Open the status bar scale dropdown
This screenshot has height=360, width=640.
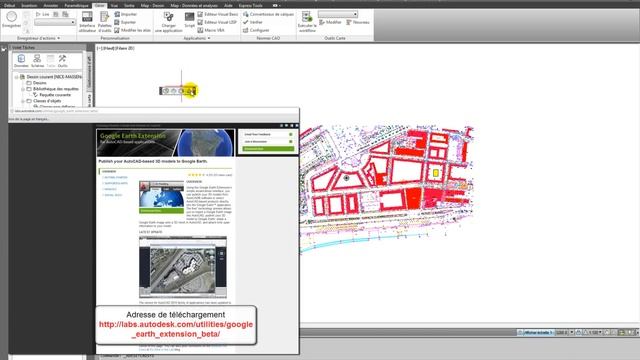click(572, 333)
